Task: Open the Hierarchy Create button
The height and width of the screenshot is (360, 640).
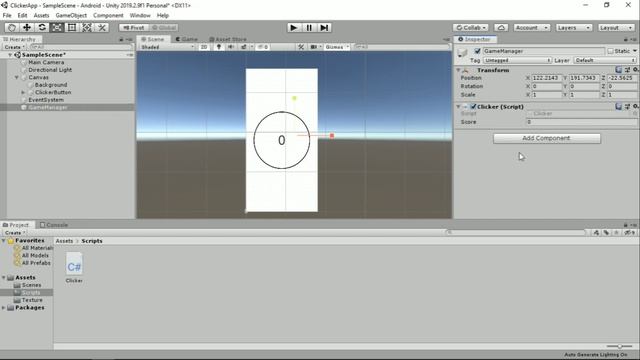Action: coord(15,47)
